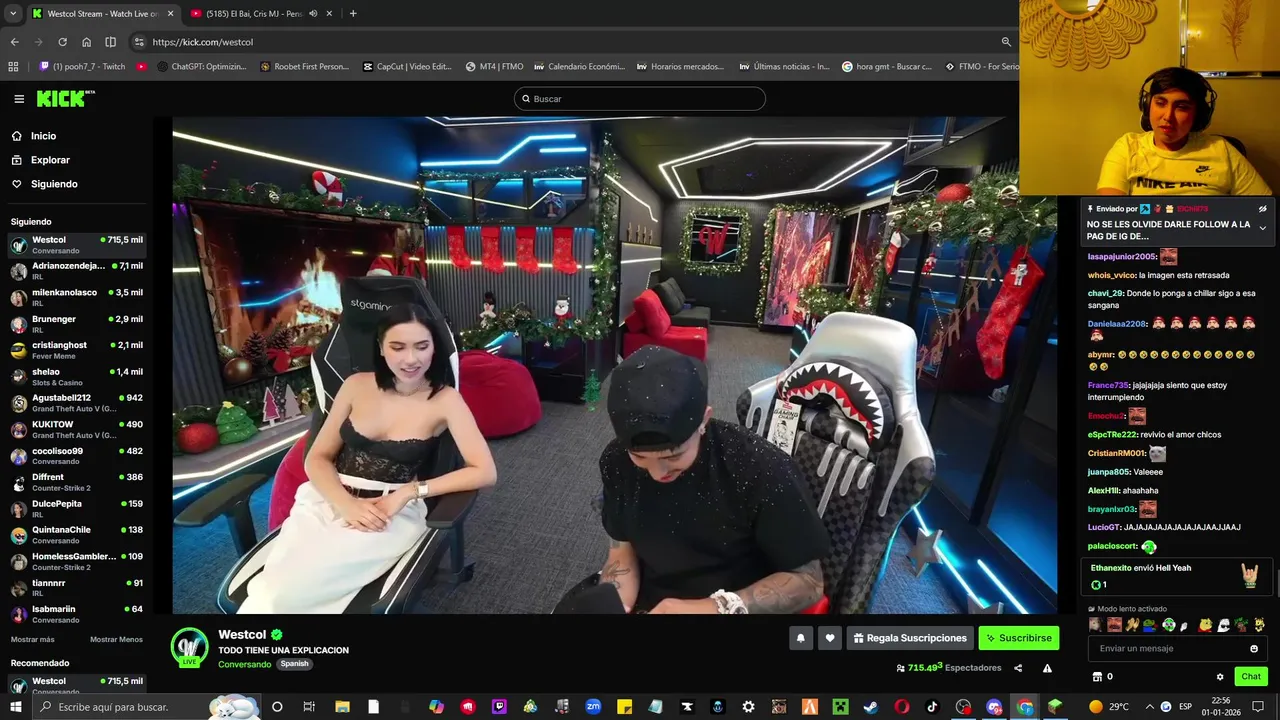
Task: Open KUKITOW's channel in the sidebar
Action: 76,429
